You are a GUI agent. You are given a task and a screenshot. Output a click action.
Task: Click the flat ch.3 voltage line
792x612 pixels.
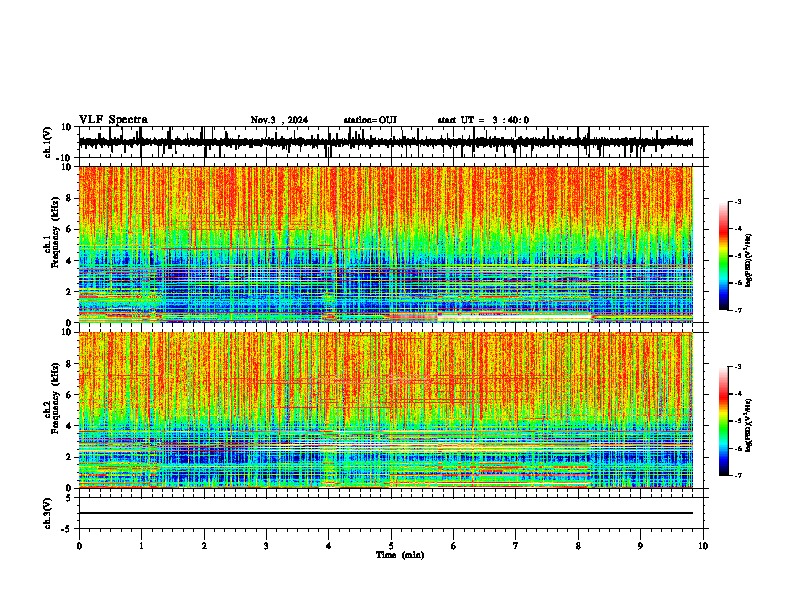(385, 513)
